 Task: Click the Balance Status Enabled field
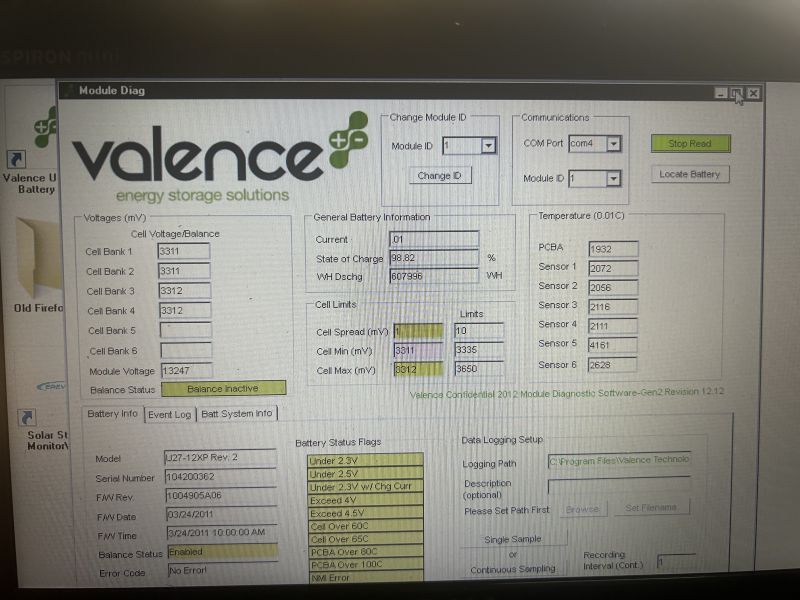(223, 552)
